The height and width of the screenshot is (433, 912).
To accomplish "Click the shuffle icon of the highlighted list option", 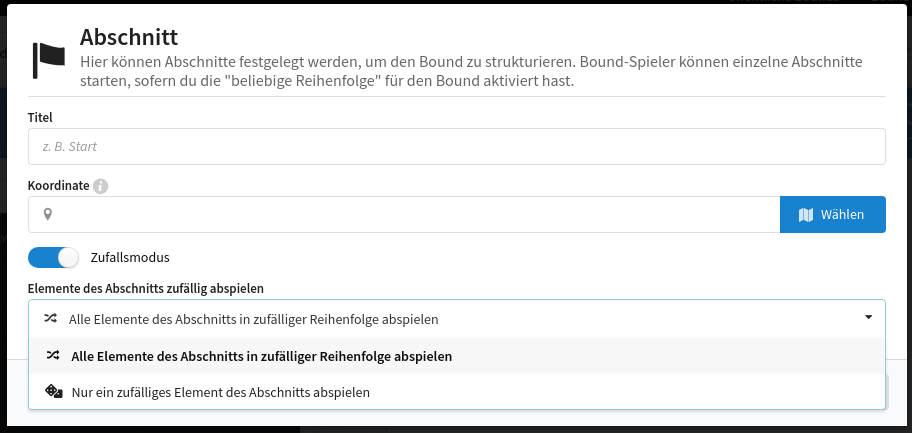I will click(54, 356).
